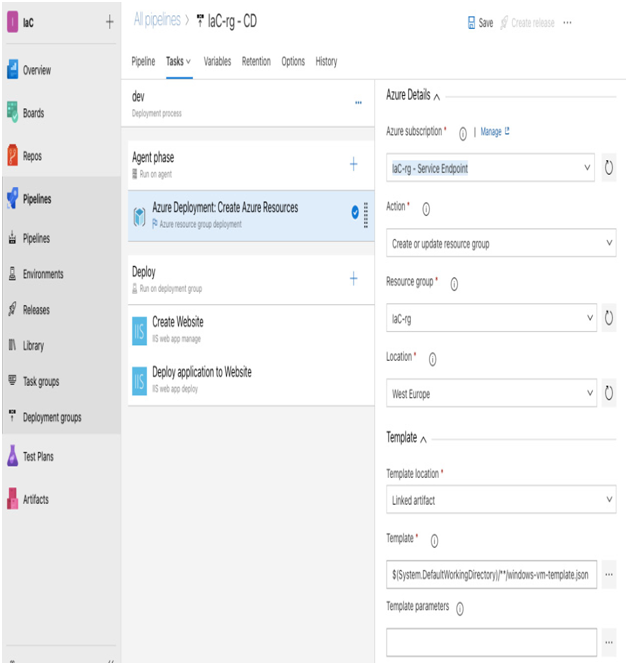Open Location West Europe dropdown

[491, 393]
